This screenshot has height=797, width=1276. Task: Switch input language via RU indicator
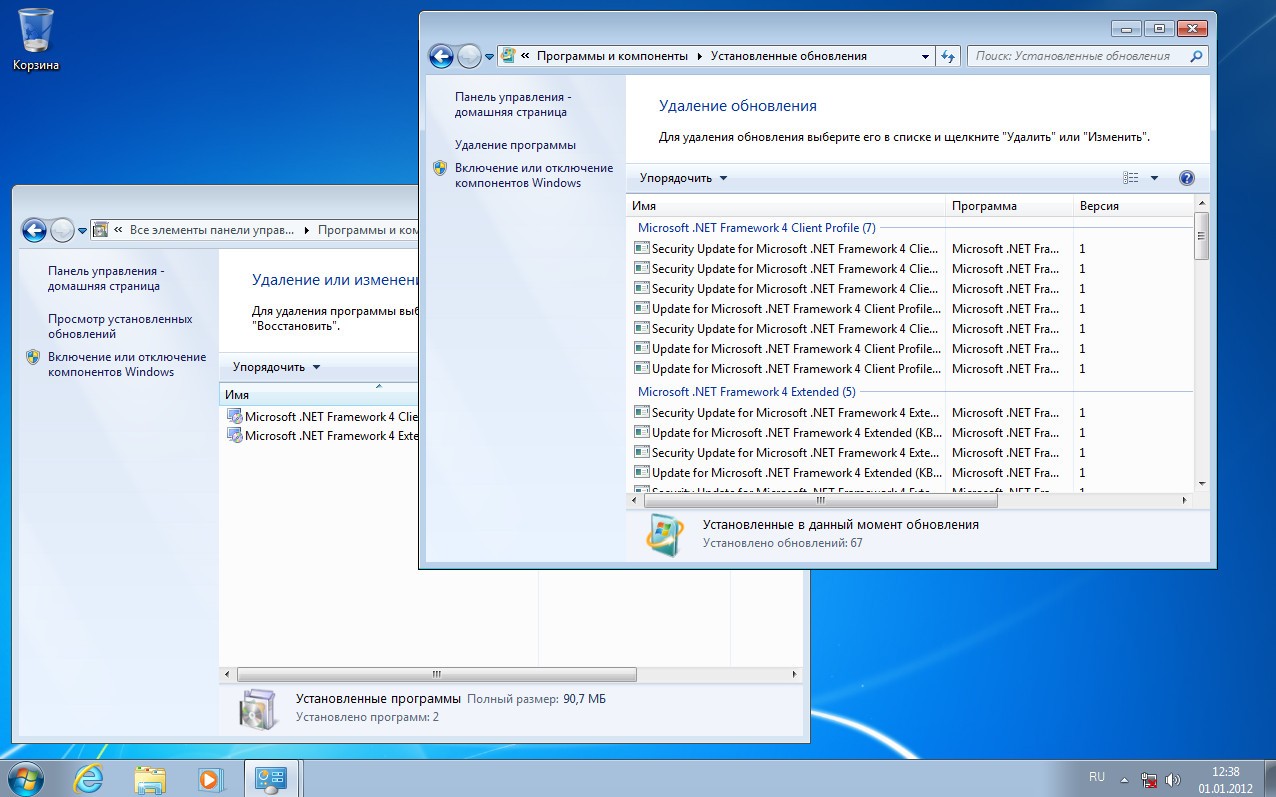tap(1097, 777)
